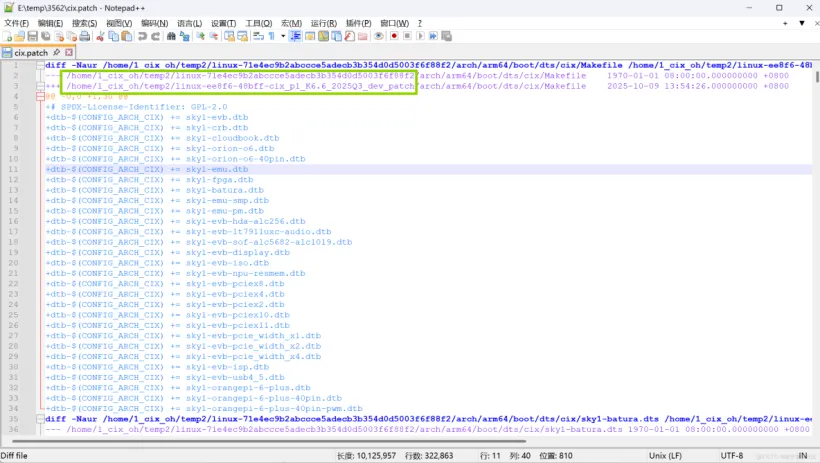
Task: Toggle the show all characters pilcrow icon
Action: [x=270, y=36]
